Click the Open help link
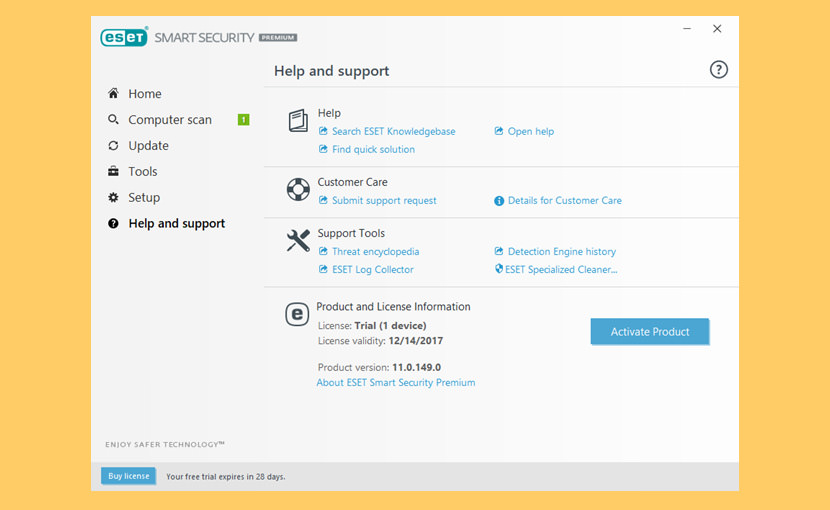Viewport: 830px width, 510px height. coord(530,131)
